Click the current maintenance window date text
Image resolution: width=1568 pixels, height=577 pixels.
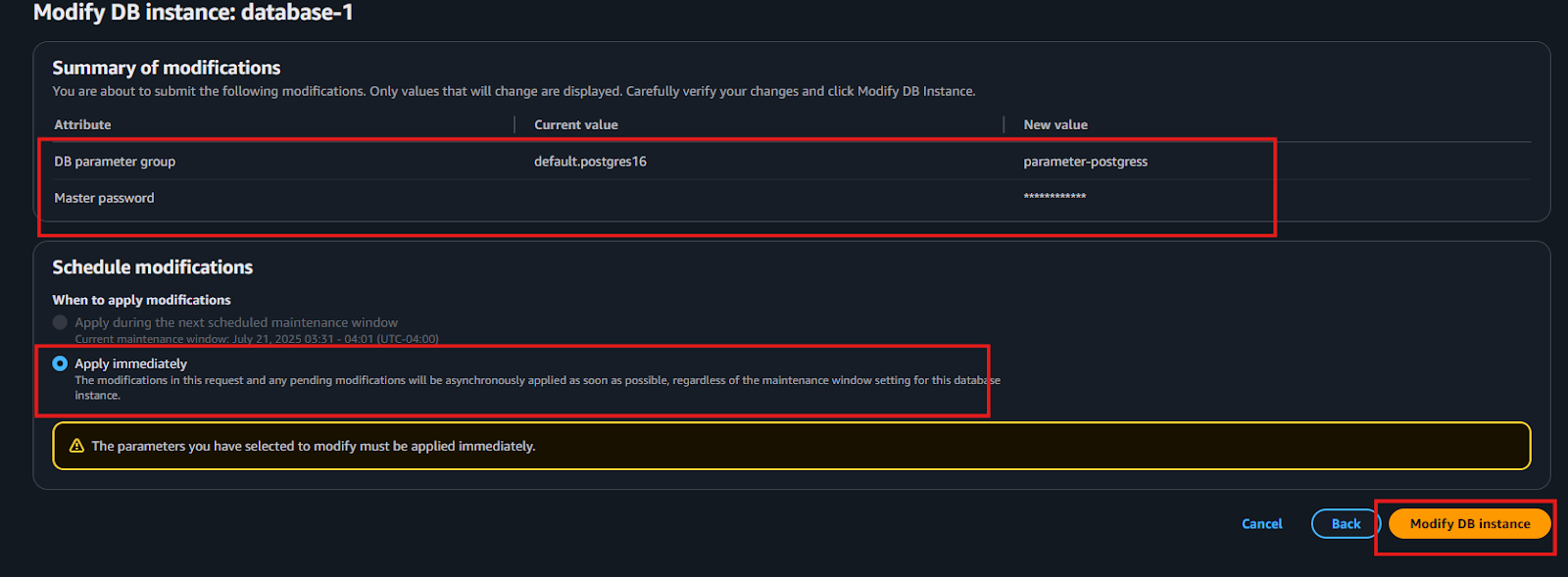coord(257,339)
